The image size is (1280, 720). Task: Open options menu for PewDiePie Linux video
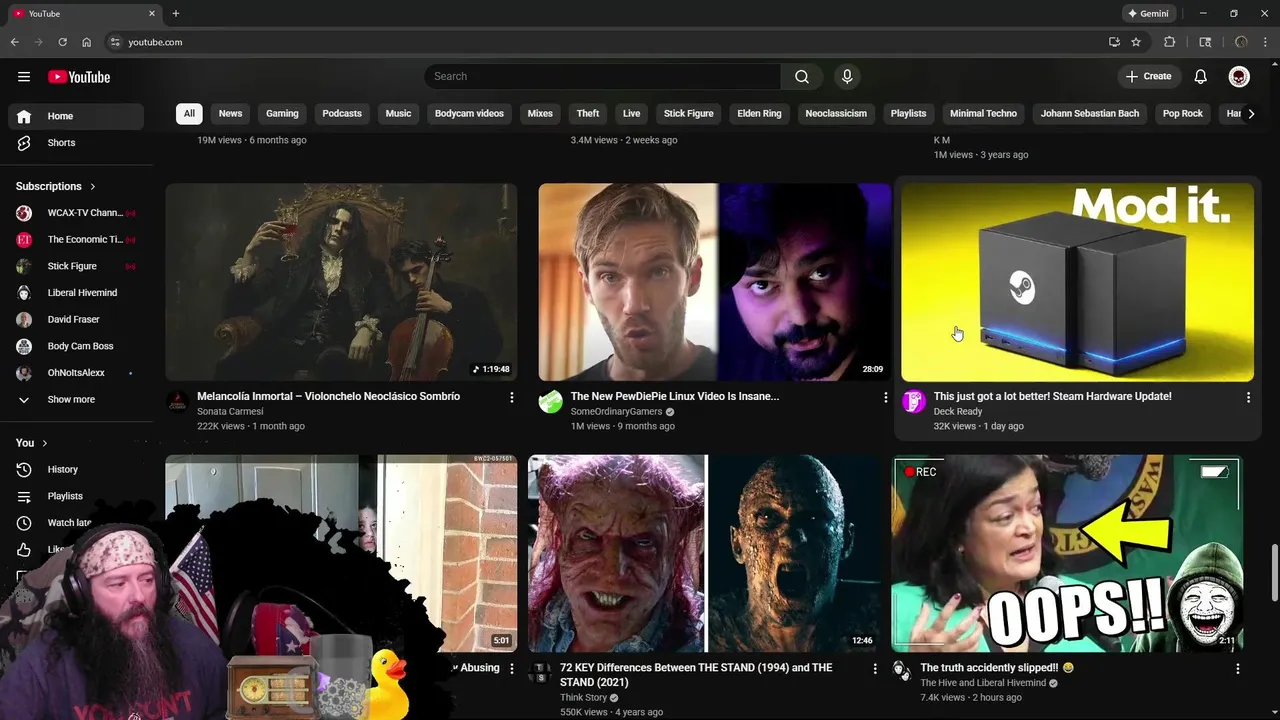885,398
